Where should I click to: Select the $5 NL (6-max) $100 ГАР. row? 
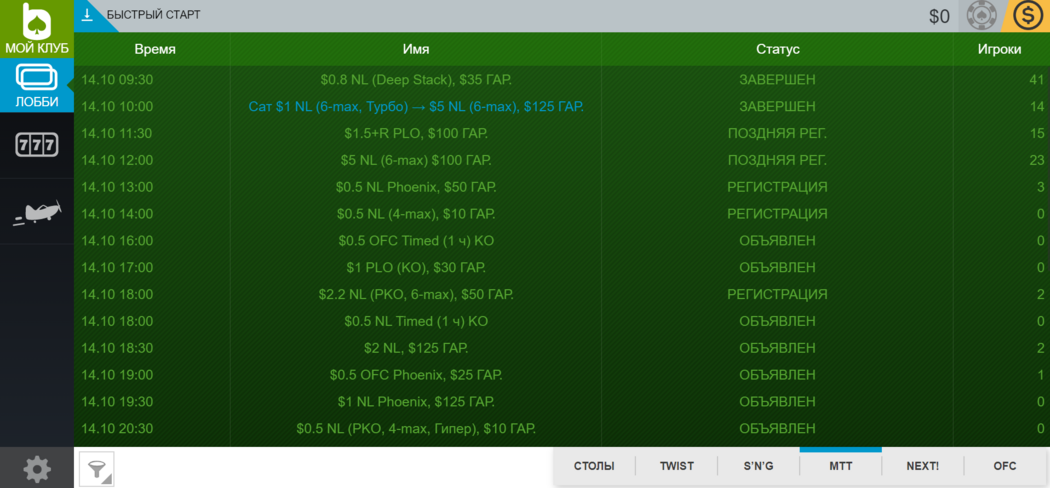(x=415, y=160)
